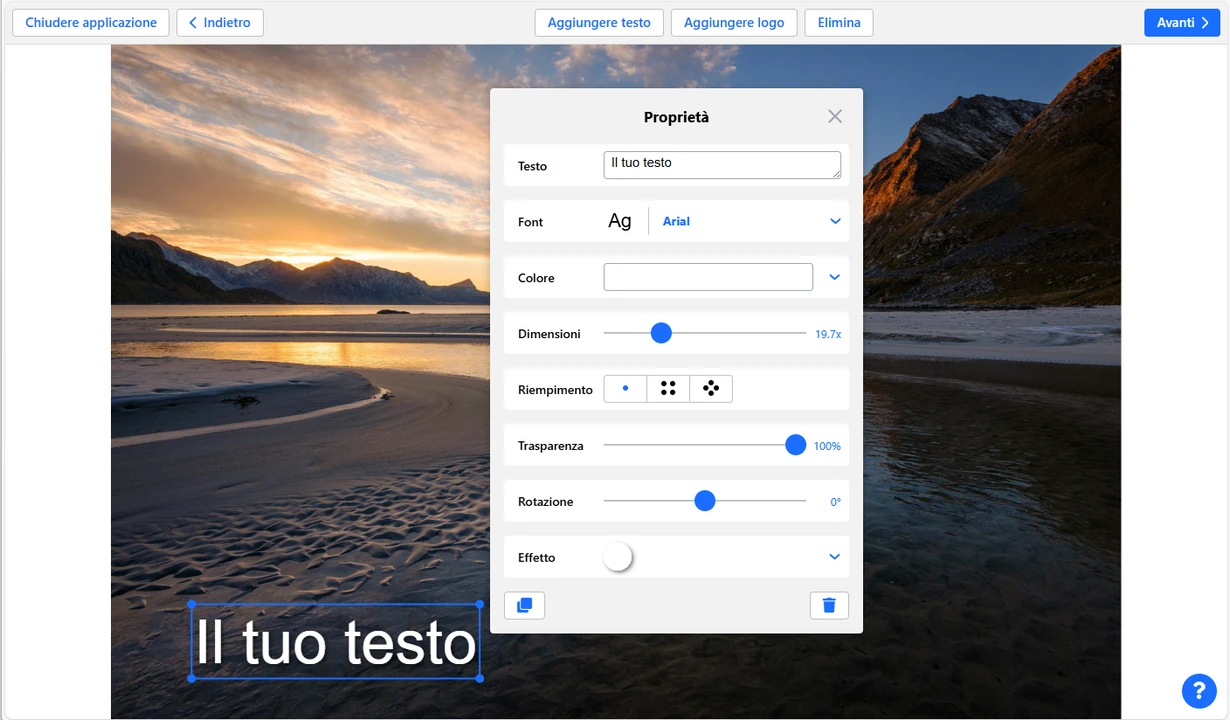Proceed with the Avanti button
This screenshot has height=720, width=1230.
pyautogui.click(x=1182, y=23)
